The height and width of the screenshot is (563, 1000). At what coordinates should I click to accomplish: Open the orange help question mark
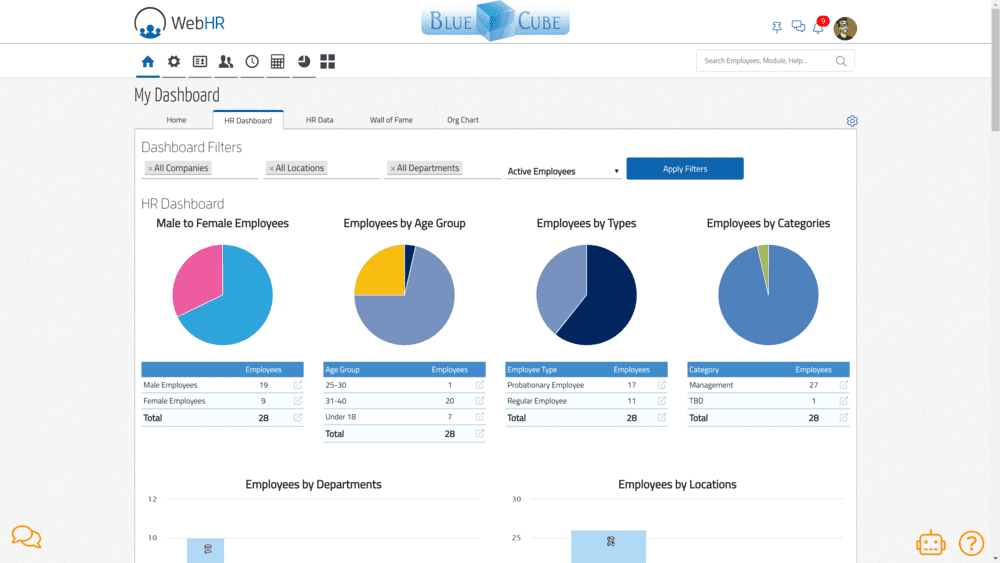coord(971,544)
